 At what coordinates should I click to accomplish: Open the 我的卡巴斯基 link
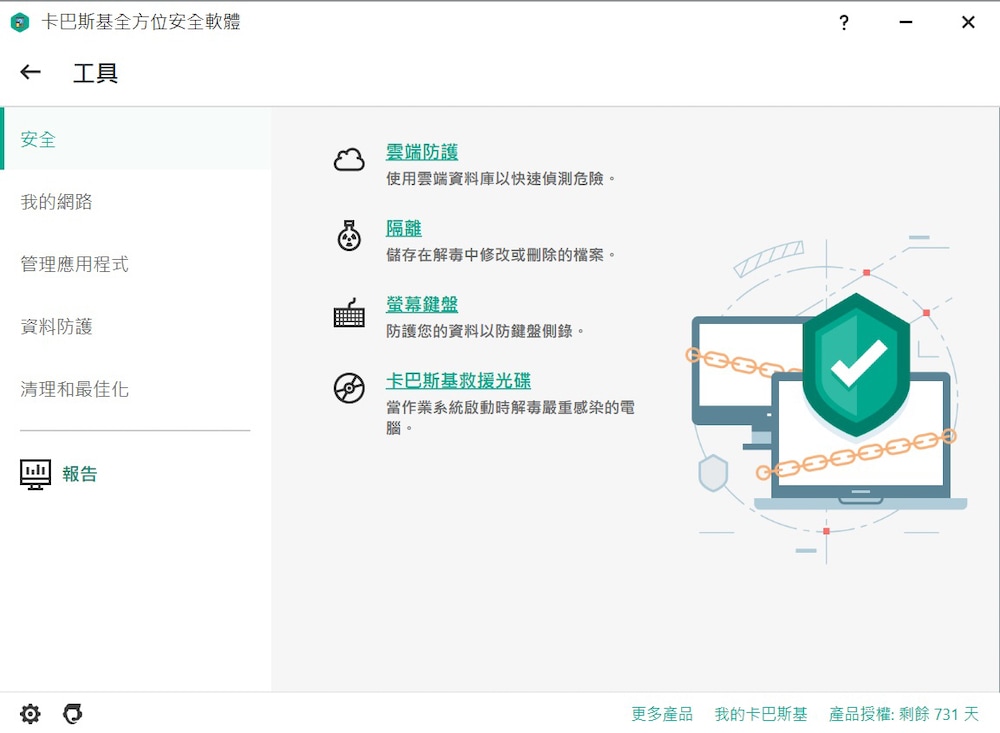(x=761, y=714)
